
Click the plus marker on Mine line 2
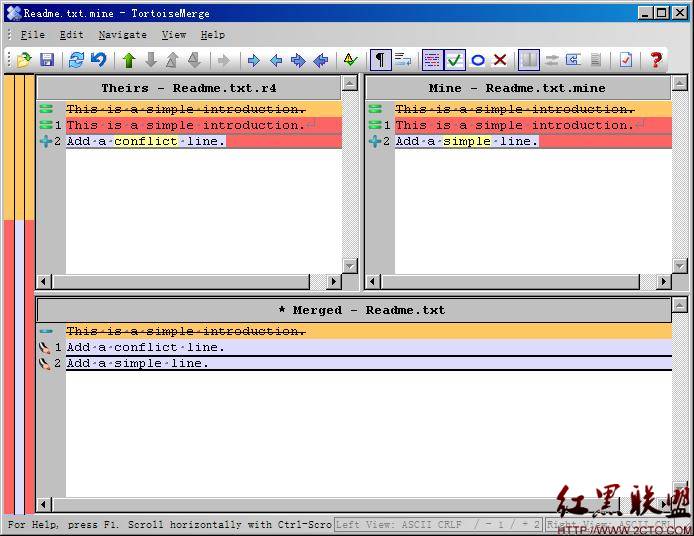point(375,141)
